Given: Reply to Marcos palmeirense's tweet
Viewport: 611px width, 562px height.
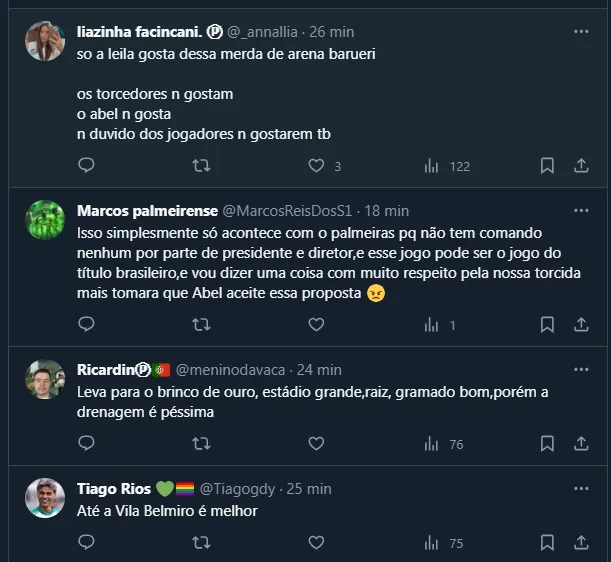Looking at the screenshot, I should coord(86,325).
